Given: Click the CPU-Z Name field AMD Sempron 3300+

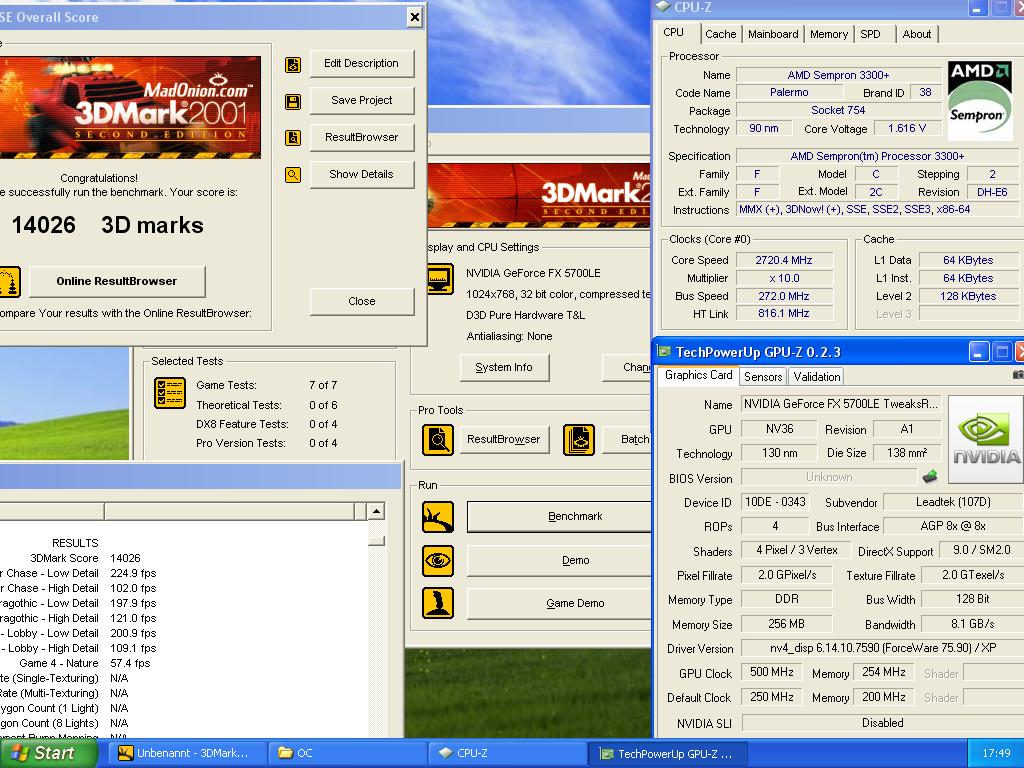Looking at the screenshot, I should pyautogui.click(x=838, y=75).
